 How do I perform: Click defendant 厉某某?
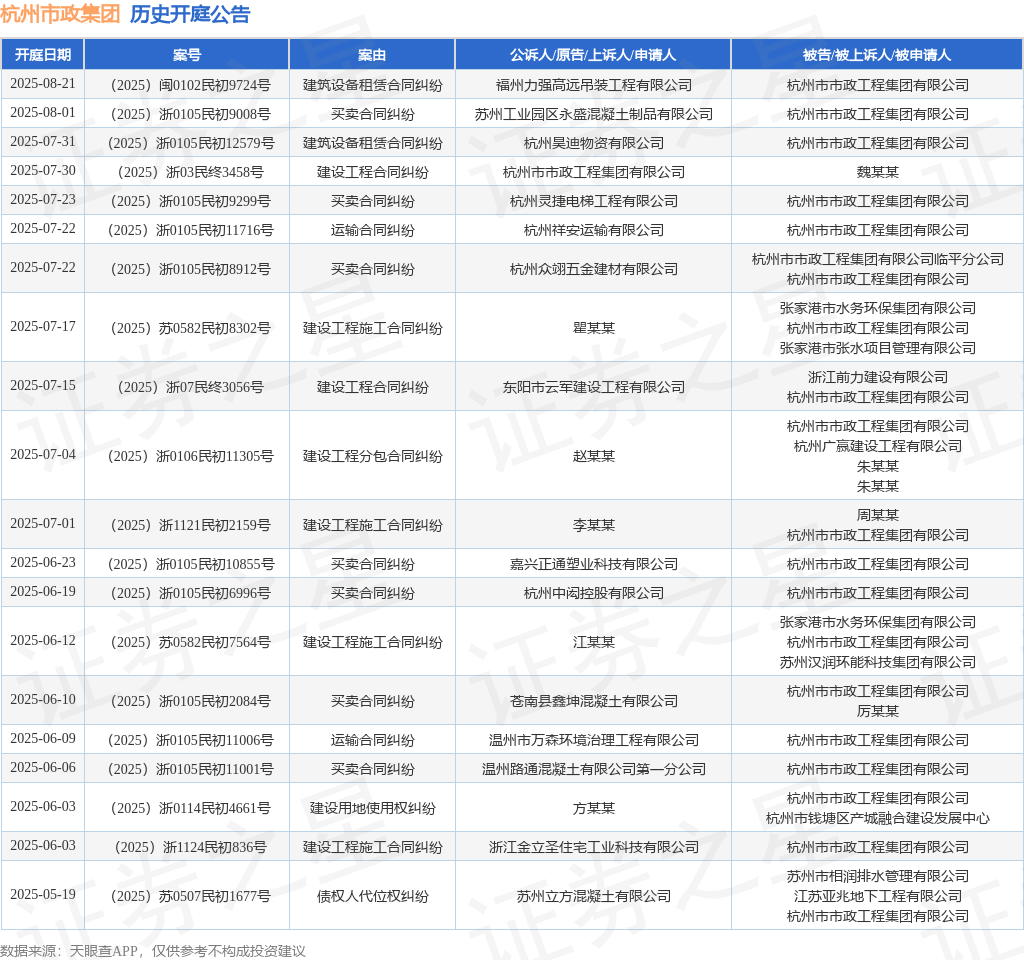point(878,711)
